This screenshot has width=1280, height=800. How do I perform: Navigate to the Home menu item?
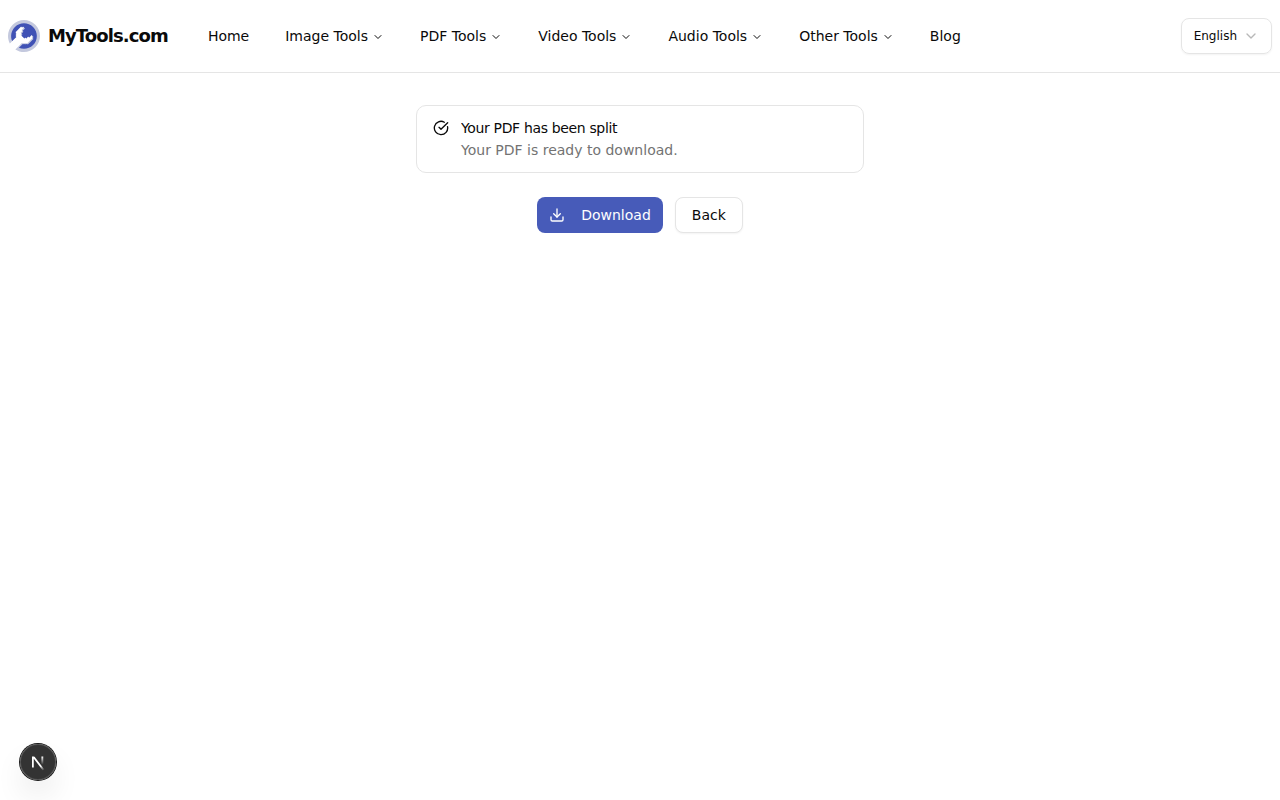point(228,36)
